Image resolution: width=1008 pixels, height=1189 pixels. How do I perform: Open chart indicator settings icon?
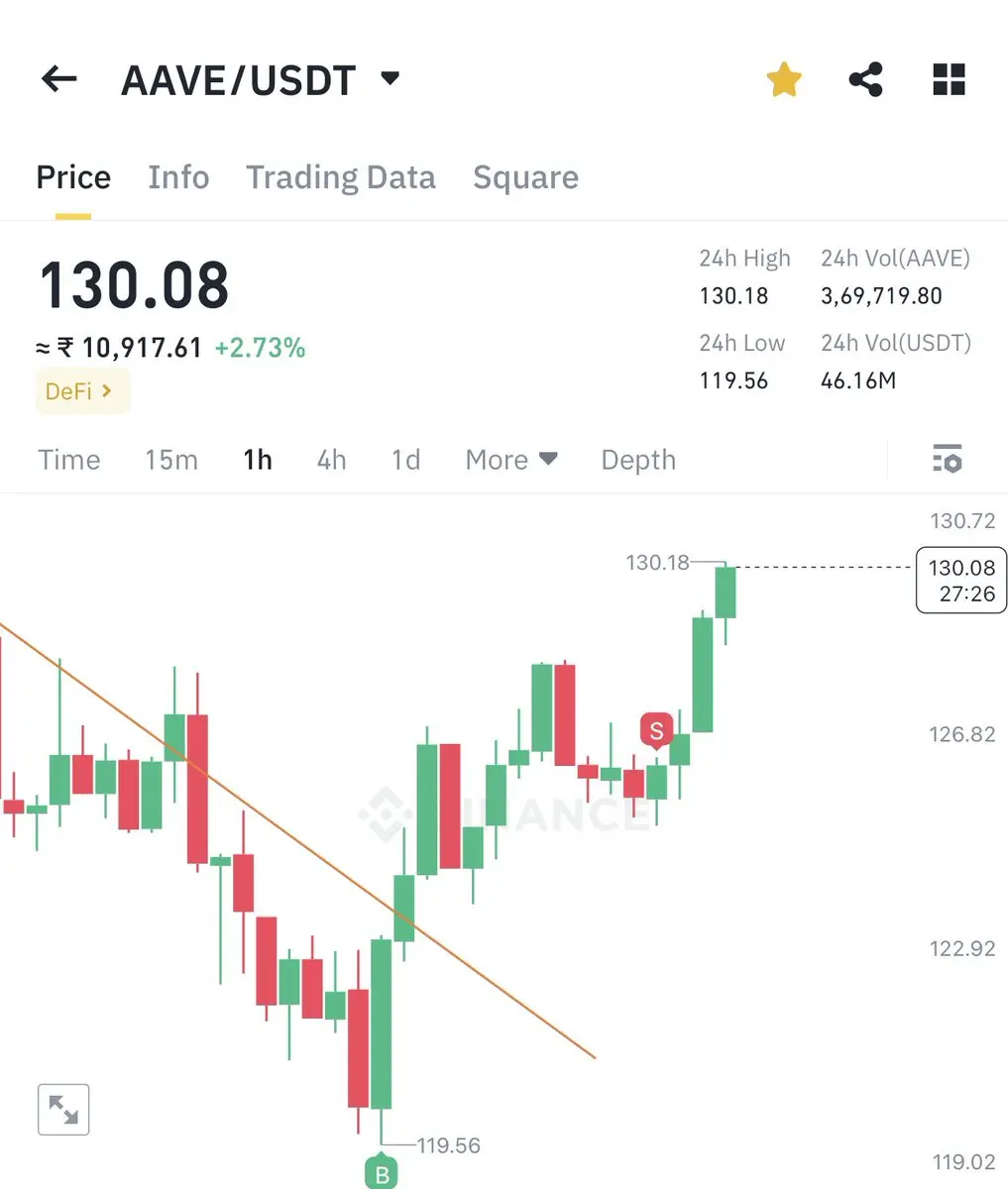pos(947,459)
